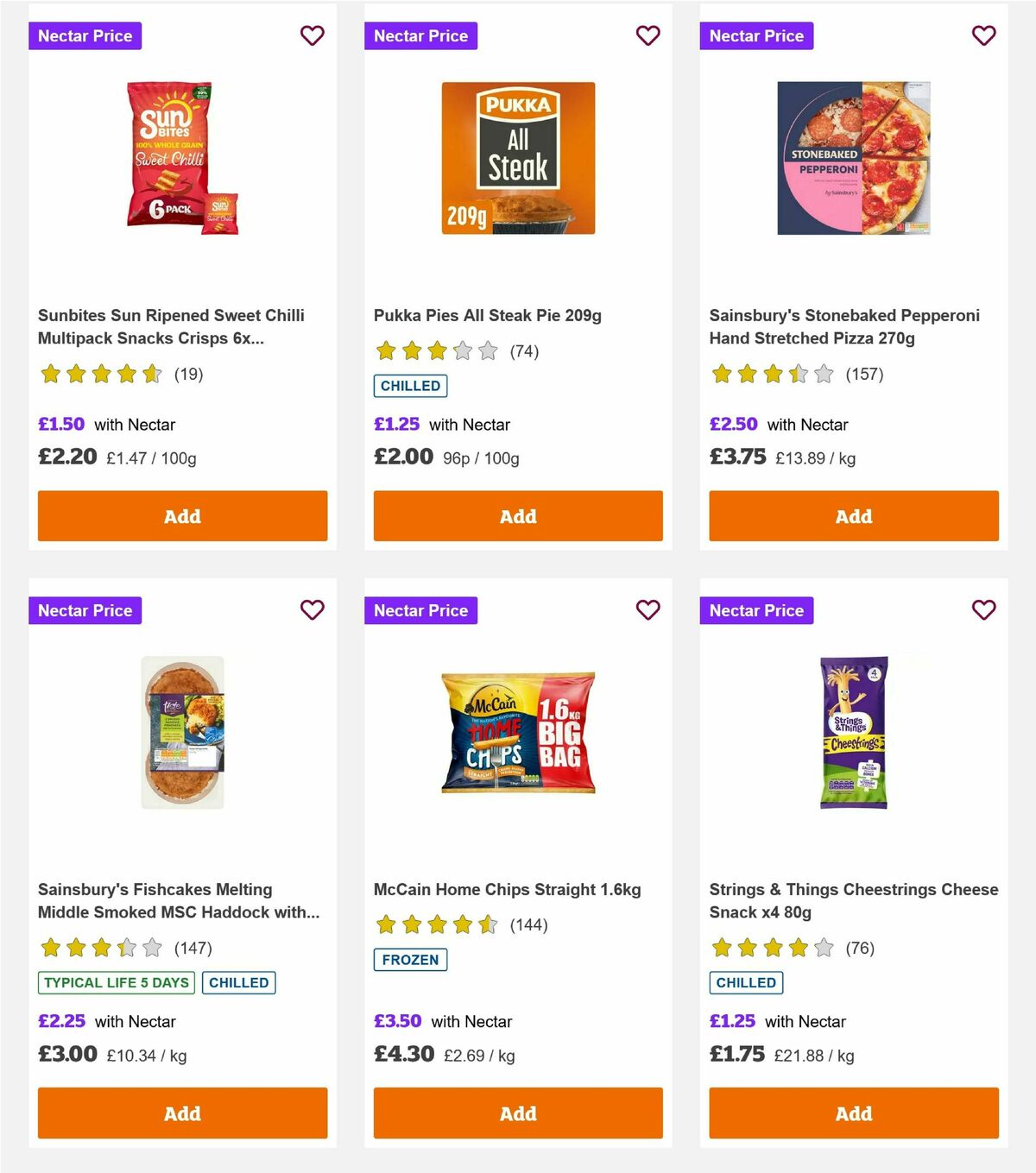Favourite the Stonebaked Pepperoni pizza
Viewport: 1036px width, 1173px height.
(x=983, y=35)
